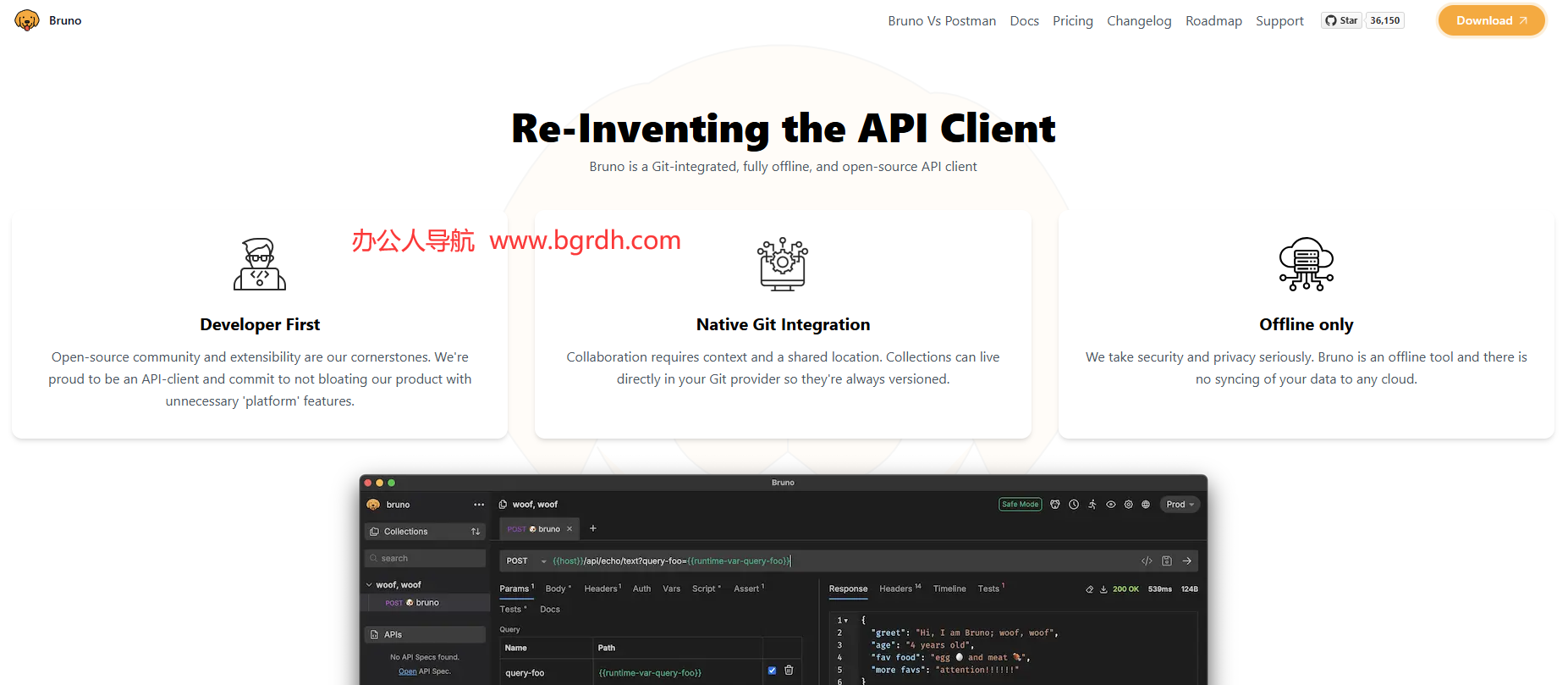The height and width of the screenshot is (685, 1568).
Task: Open the three-dots menu beside bruno
Action: 479,505
